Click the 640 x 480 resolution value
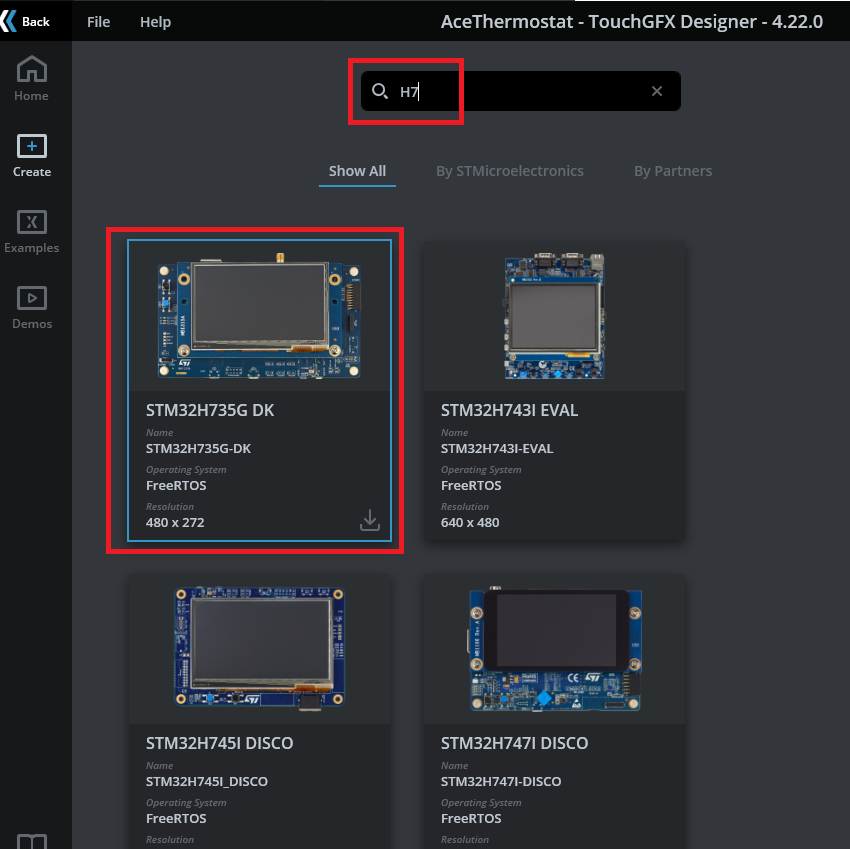The image size is (850, 849). tap(469, 523)
